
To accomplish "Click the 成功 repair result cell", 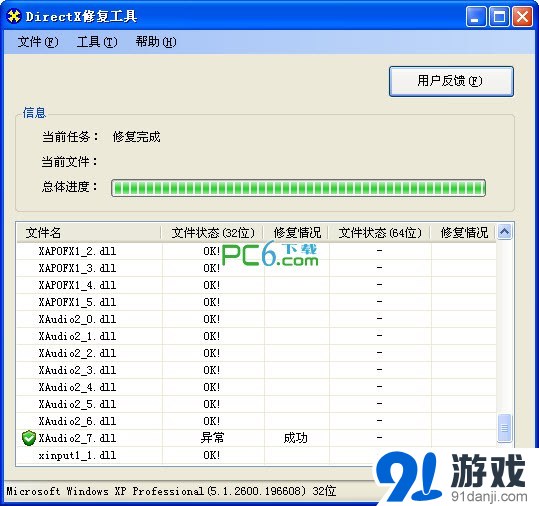I will (x=296, y=438).
